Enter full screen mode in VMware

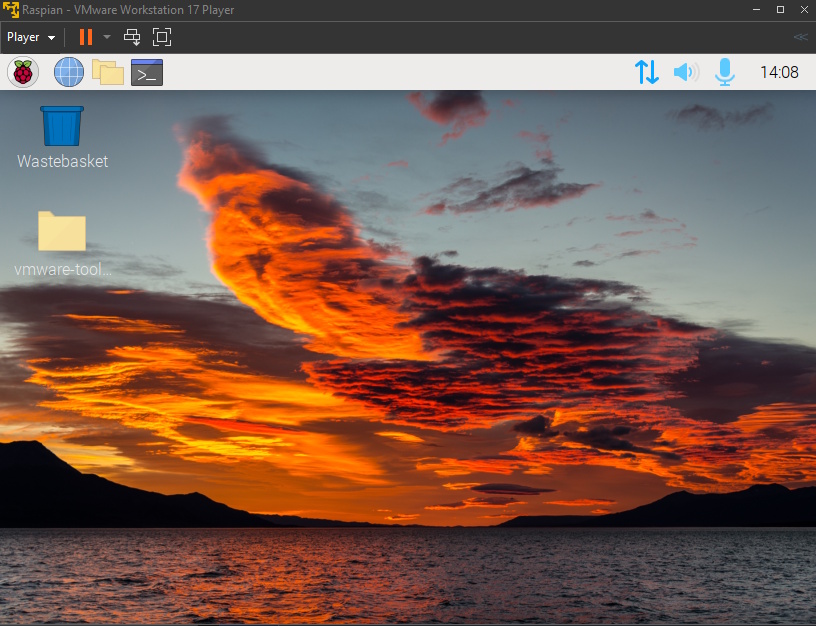162,36
